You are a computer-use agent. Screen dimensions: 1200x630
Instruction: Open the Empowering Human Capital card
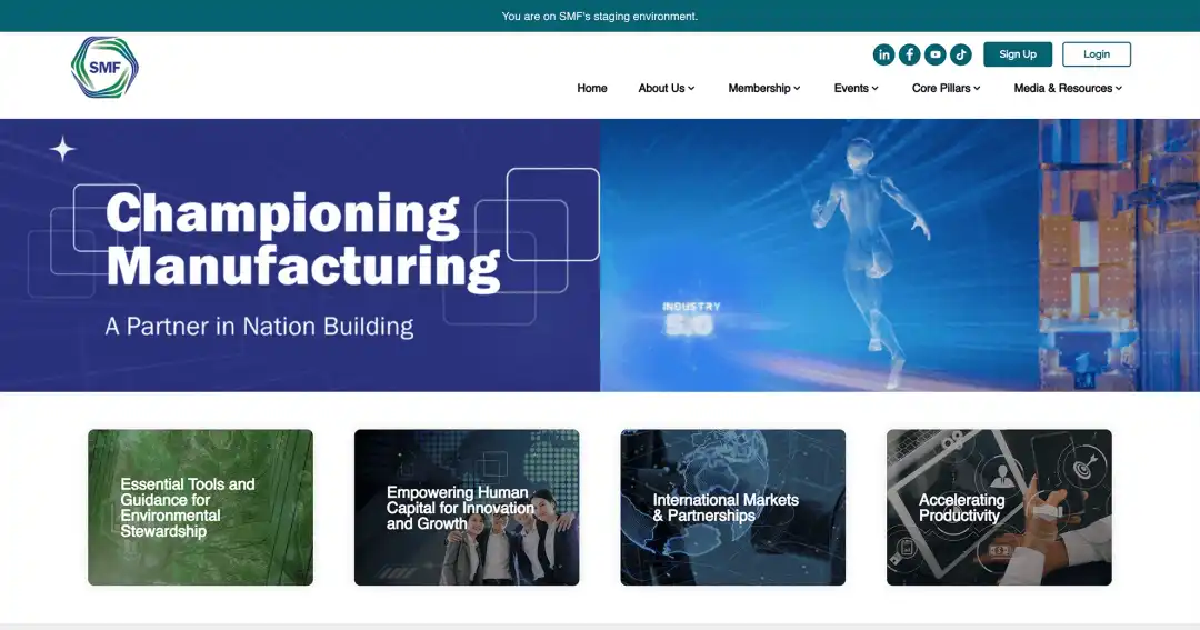tap(466, 507)
